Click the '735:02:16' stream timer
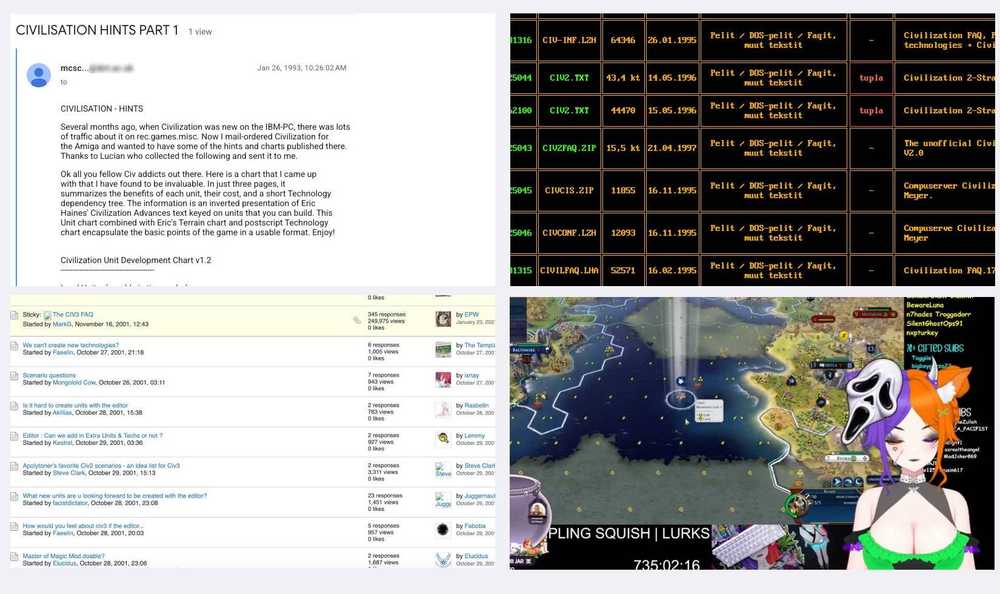This screenshot has height=594, width=1000. tap(666, 564)
